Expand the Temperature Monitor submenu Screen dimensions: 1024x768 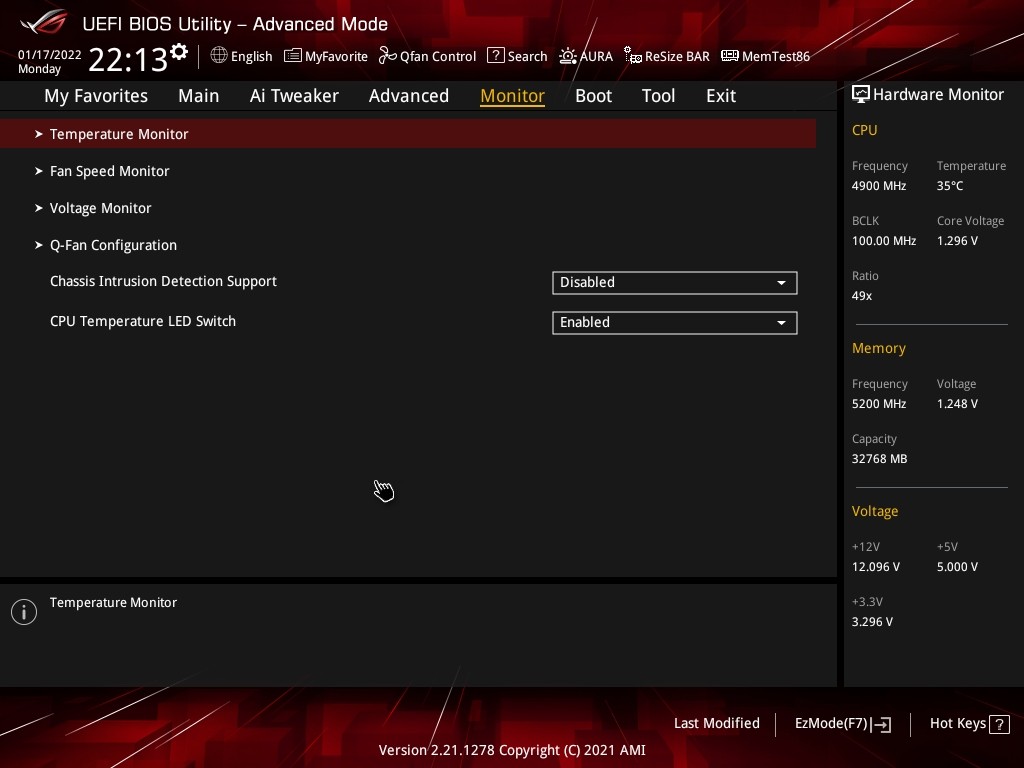pos(119,134)
